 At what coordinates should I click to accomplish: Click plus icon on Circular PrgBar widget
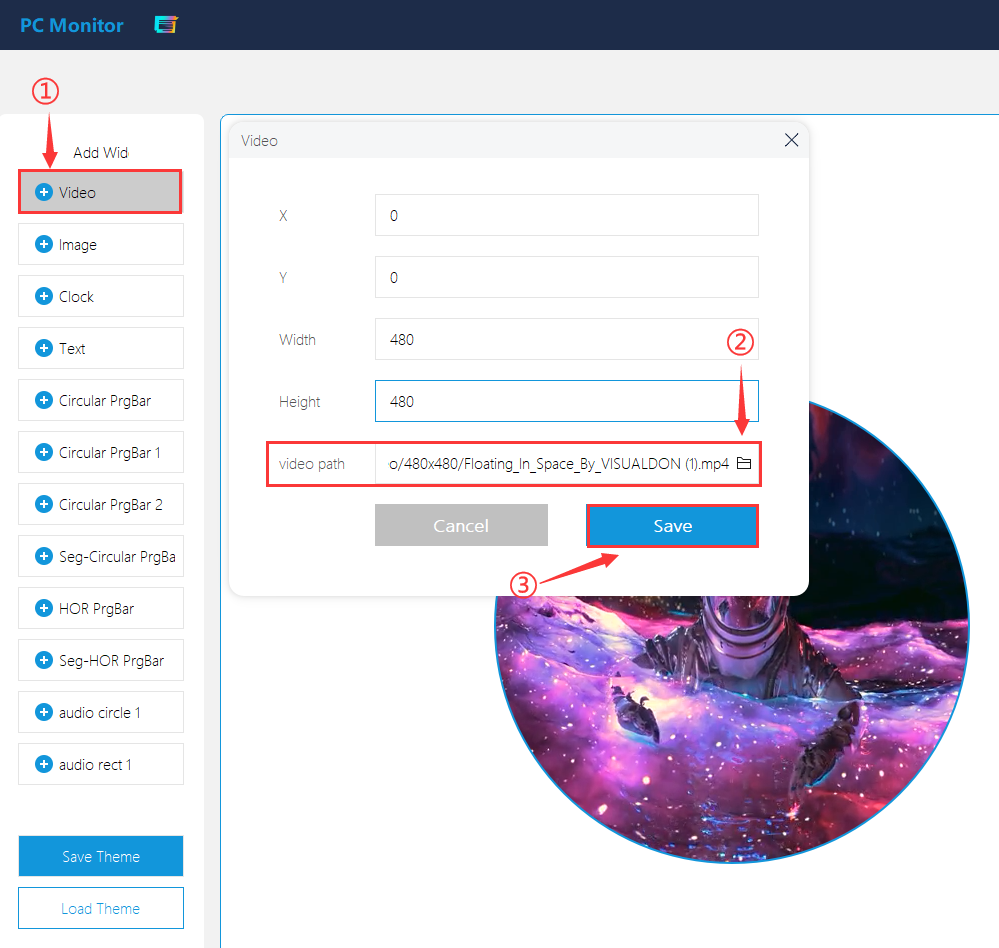click(43, 400)
